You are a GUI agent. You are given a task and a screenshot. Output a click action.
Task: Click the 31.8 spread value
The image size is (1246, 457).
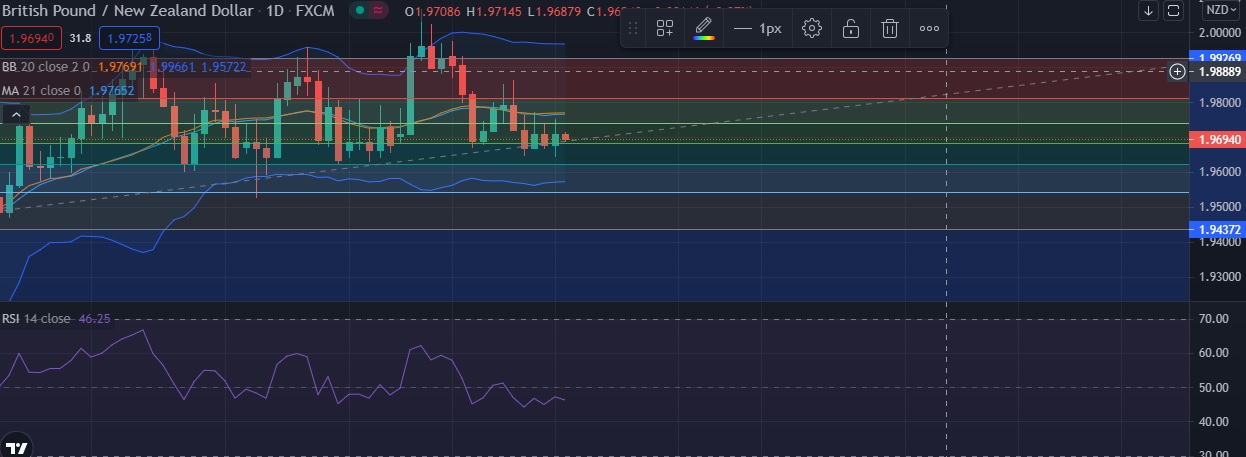point(81,40)
